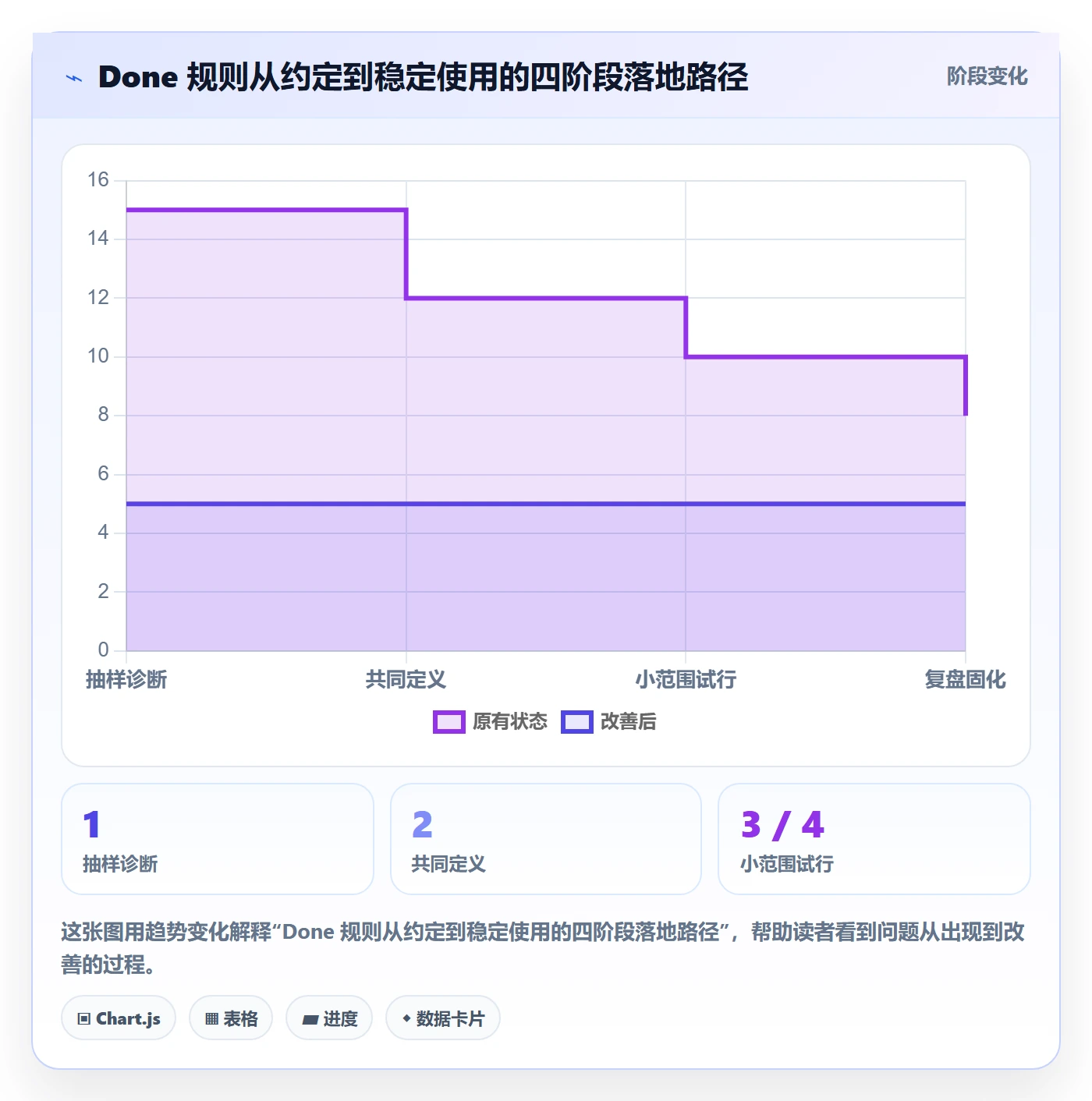Screen dimensions: 1092x1101
Task: Click the 进度 tag chip
Action: coord(329,1018)
